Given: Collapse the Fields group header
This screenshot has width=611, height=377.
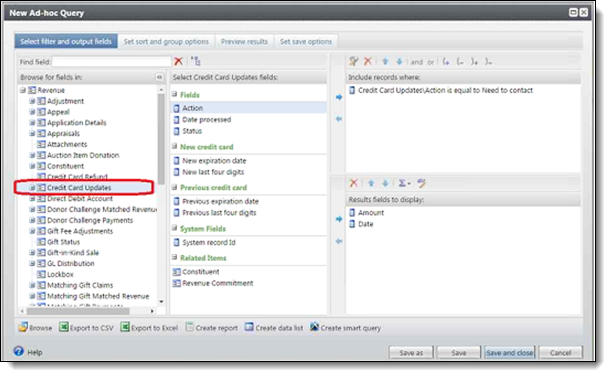Looking at the screenshot, I should [174, 94].
